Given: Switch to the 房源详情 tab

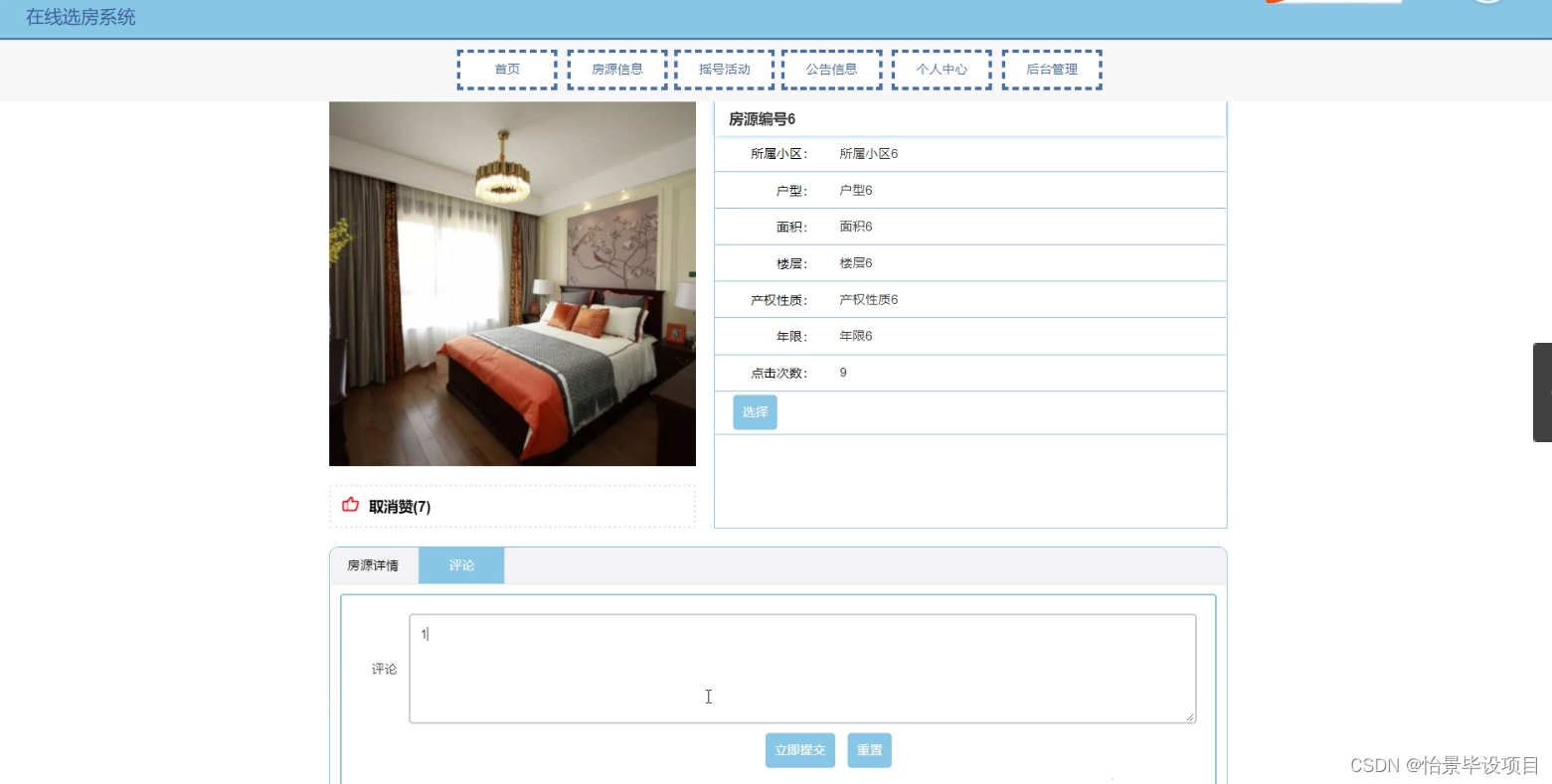Looking at the screenshot, I should (x=373, y=564).
